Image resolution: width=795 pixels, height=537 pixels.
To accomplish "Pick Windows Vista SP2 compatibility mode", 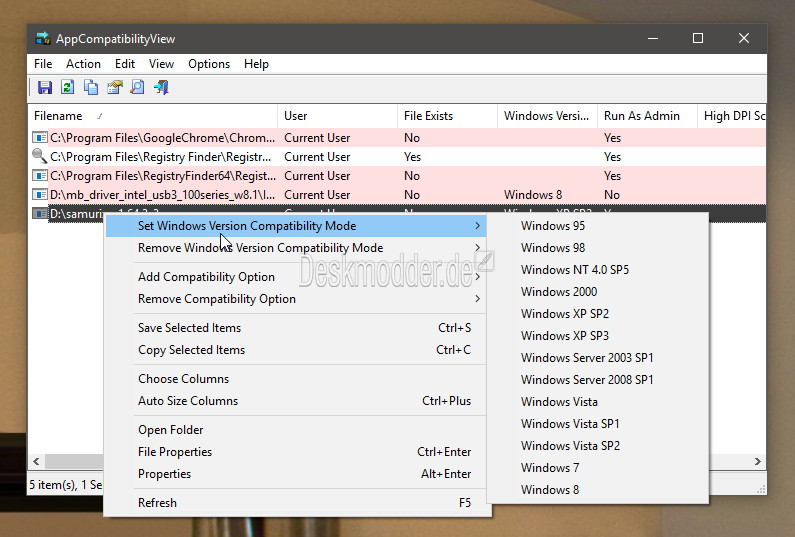I will click(x=597, y=446).
